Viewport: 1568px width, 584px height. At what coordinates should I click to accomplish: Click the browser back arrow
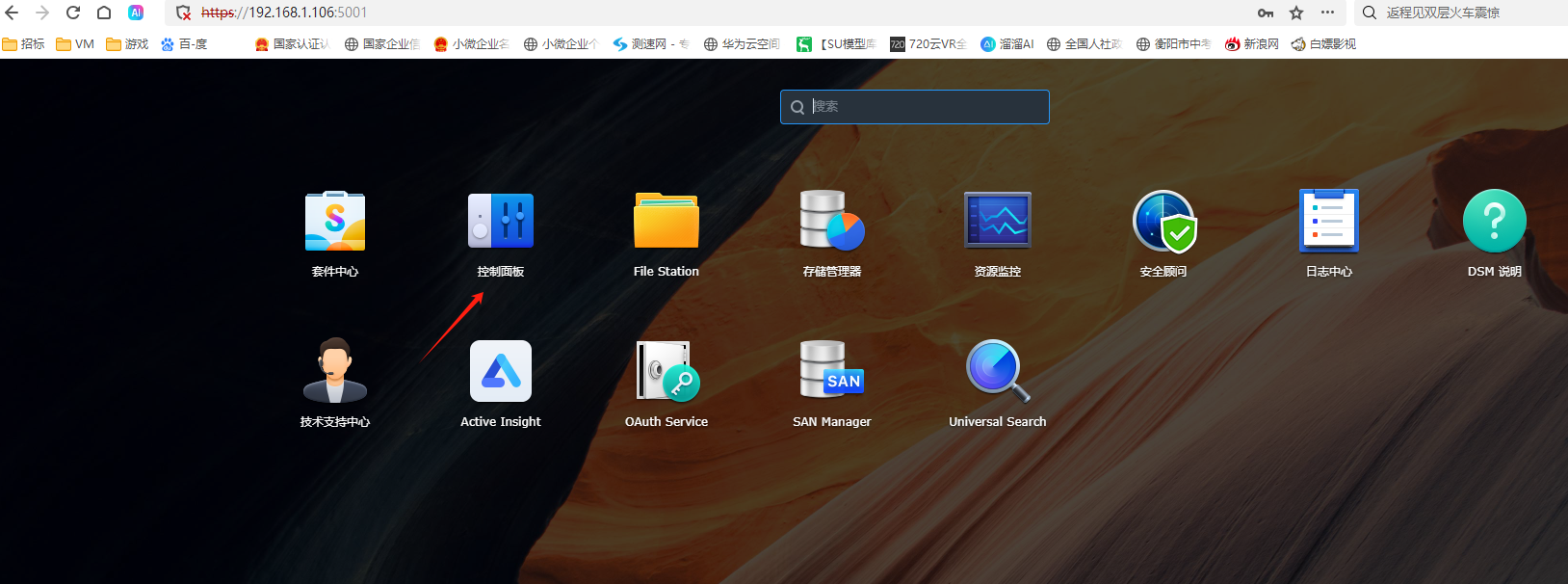tap(12, 13)
